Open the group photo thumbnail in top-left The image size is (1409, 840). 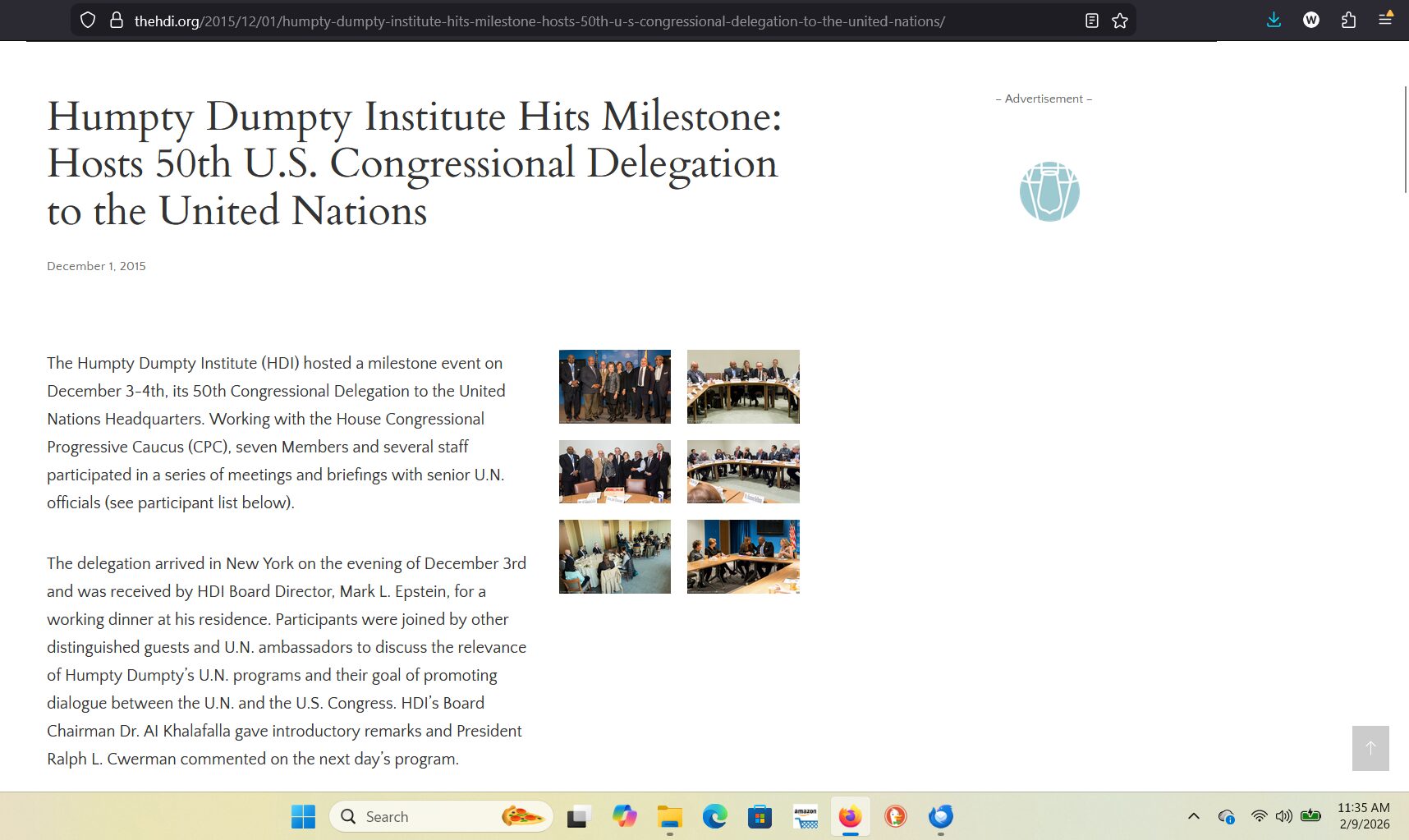[614, 387]
